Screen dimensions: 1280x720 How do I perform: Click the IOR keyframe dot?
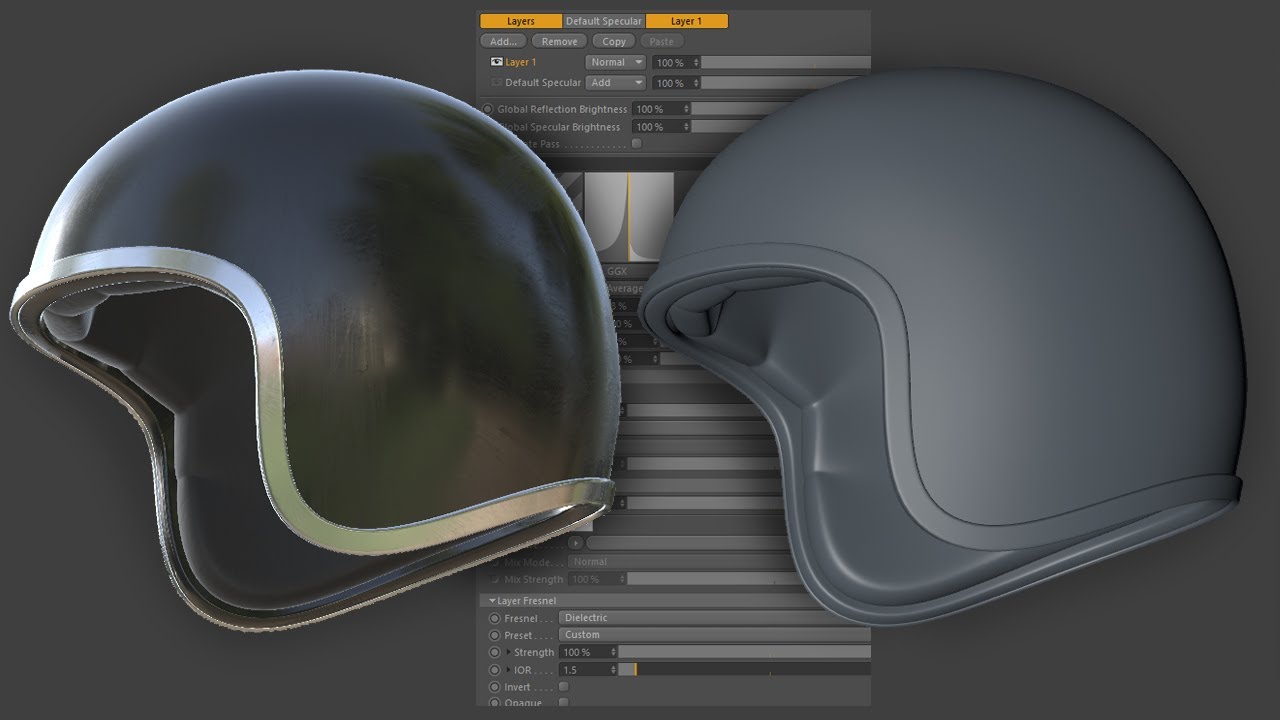pyautogui.click(x=494, y=669)
